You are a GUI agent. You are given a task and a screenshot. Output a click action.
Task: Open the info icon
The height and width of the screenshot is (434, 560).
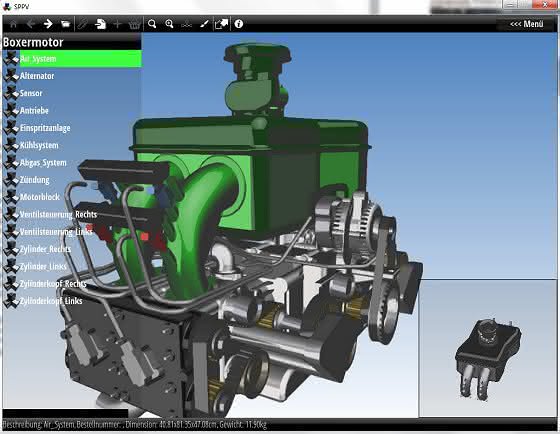point(239,24)
